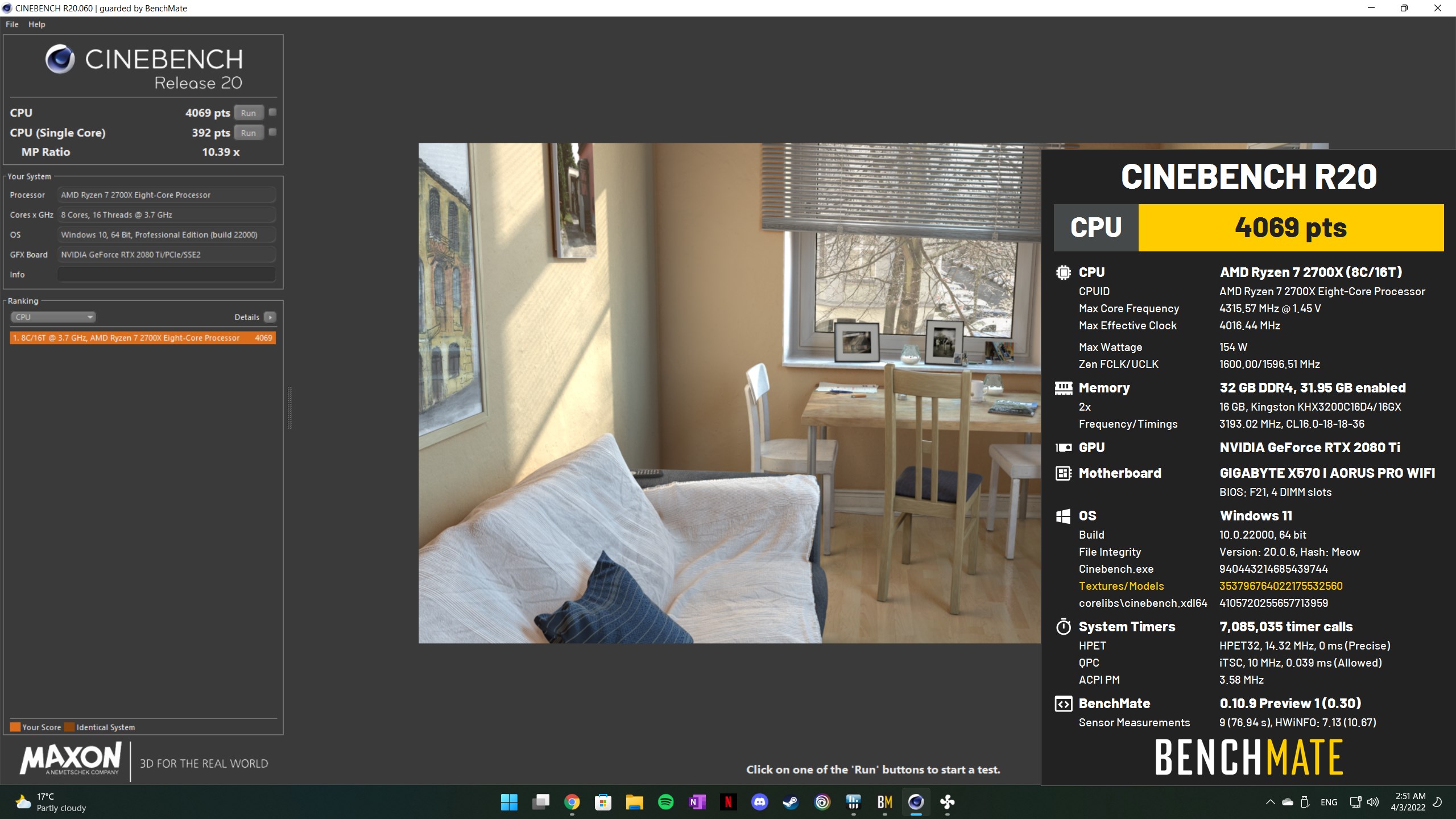Toggle the checkbox beside the CPU test
This screenshot has width=1456, height=819.
point(272,112)
